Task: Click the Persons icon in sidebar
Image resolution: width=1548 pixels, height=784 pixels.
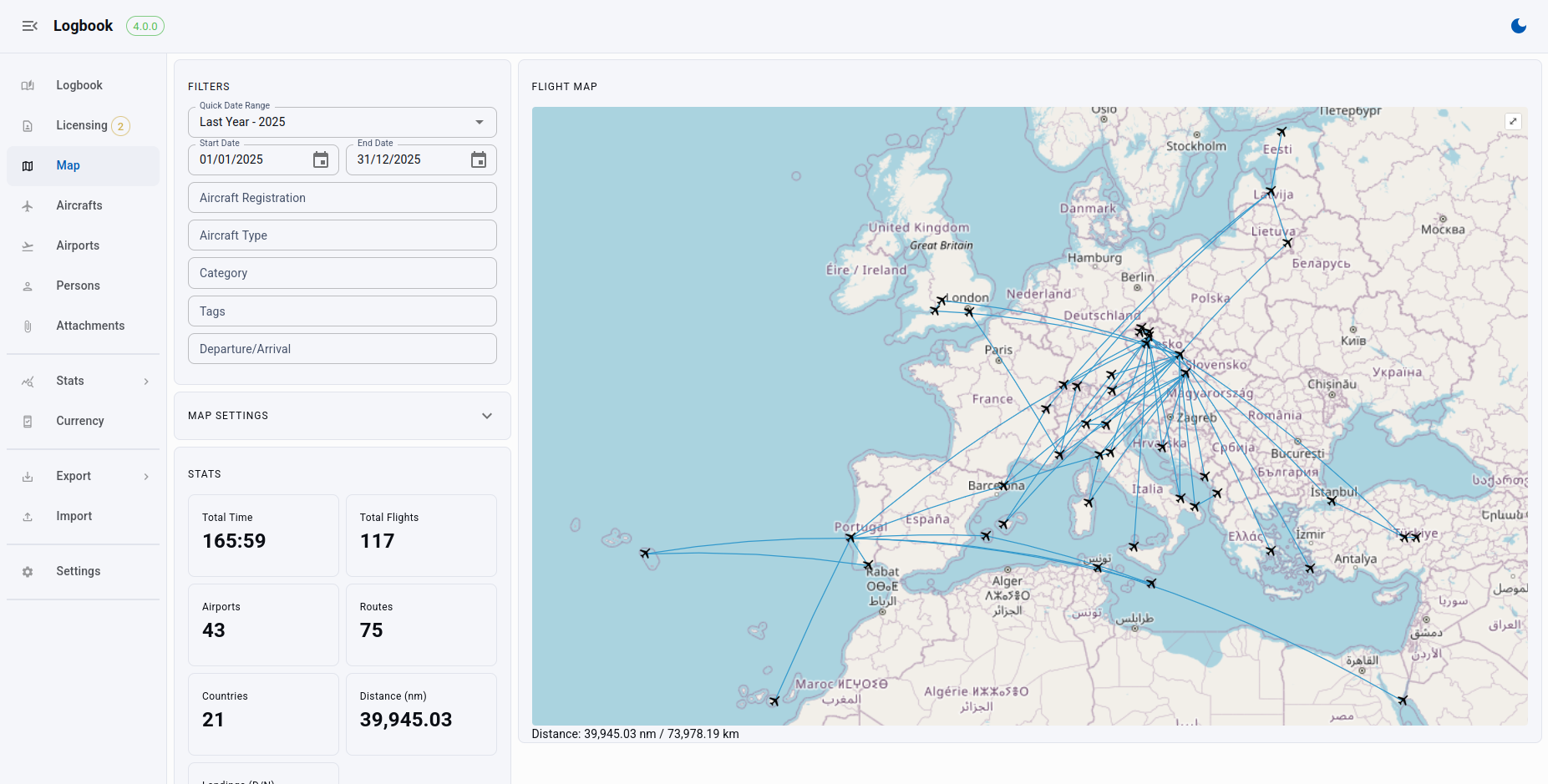Action: 28,286
